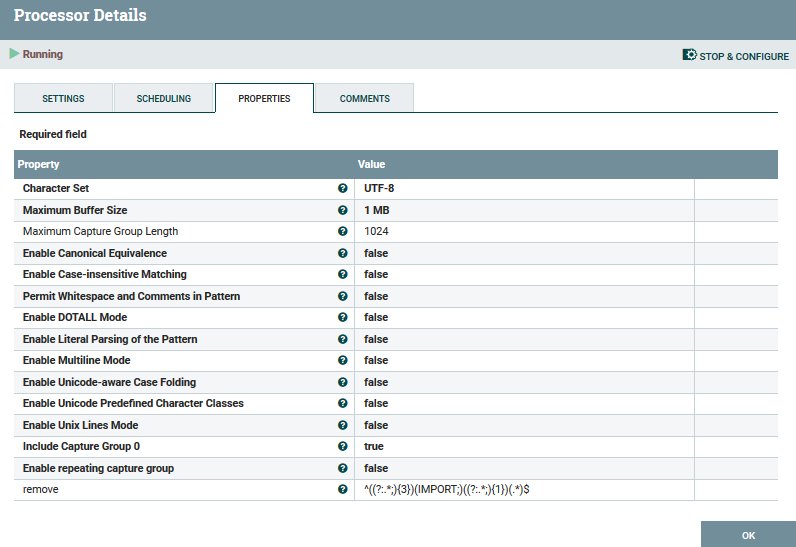Click help icon next to Character Set
The image size is (796, 547).
click(x=343, y=188)
